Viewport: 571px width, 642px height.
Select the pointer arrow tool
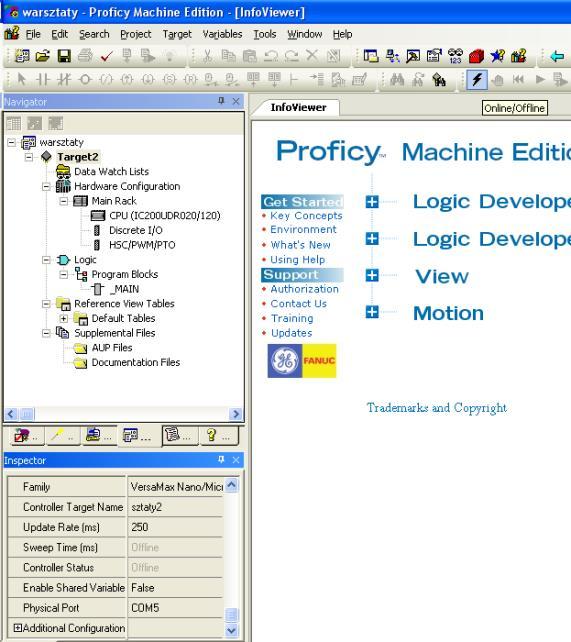point(21,79)
